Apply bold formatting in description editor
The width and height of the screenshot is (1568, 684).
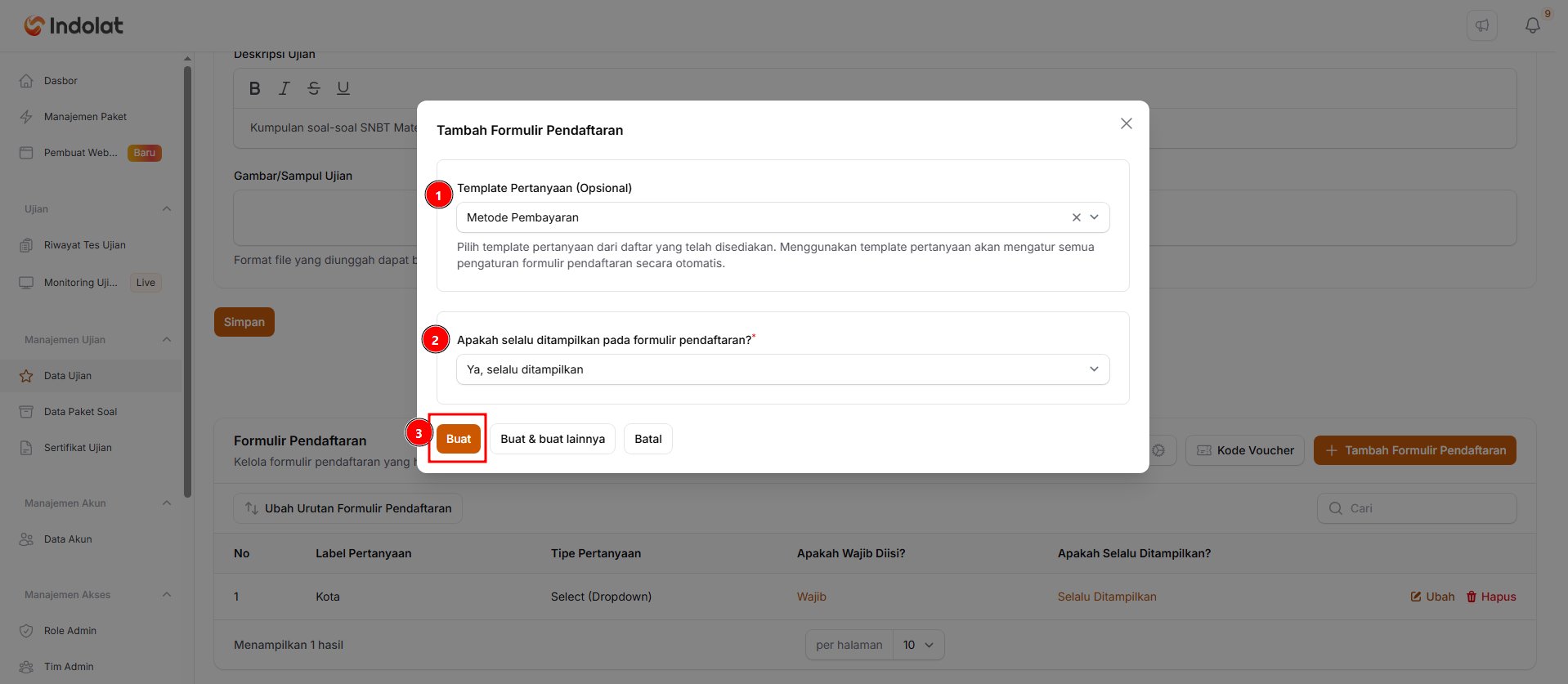(x=254, y=88)
